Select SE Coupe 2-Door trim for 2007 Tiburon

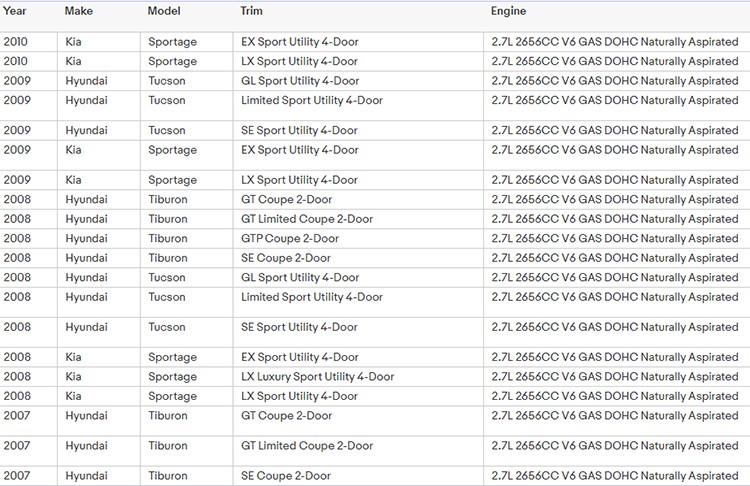click(286, 476)
